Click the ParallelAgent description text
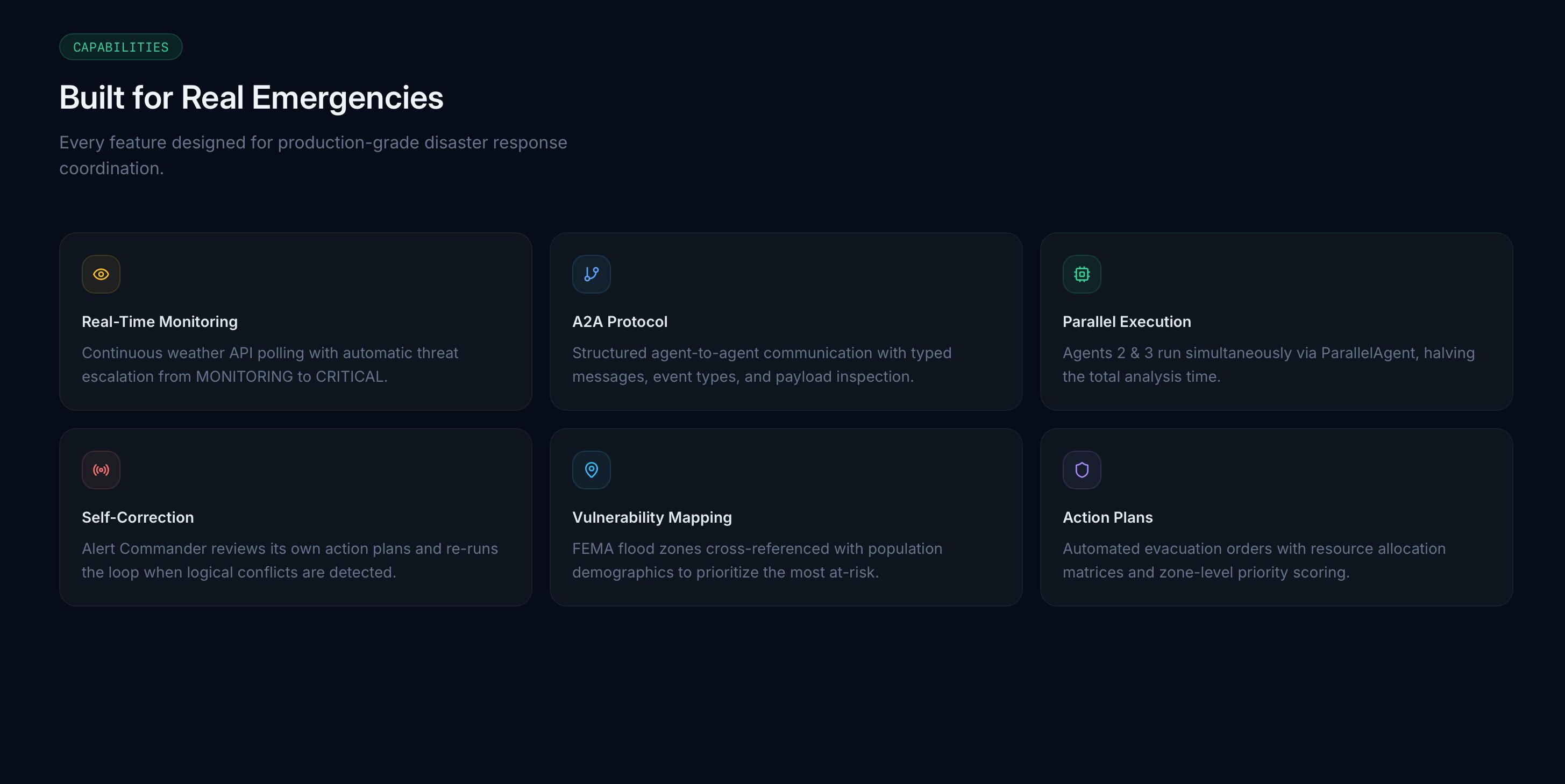1565x784 pixels. 1269,365
